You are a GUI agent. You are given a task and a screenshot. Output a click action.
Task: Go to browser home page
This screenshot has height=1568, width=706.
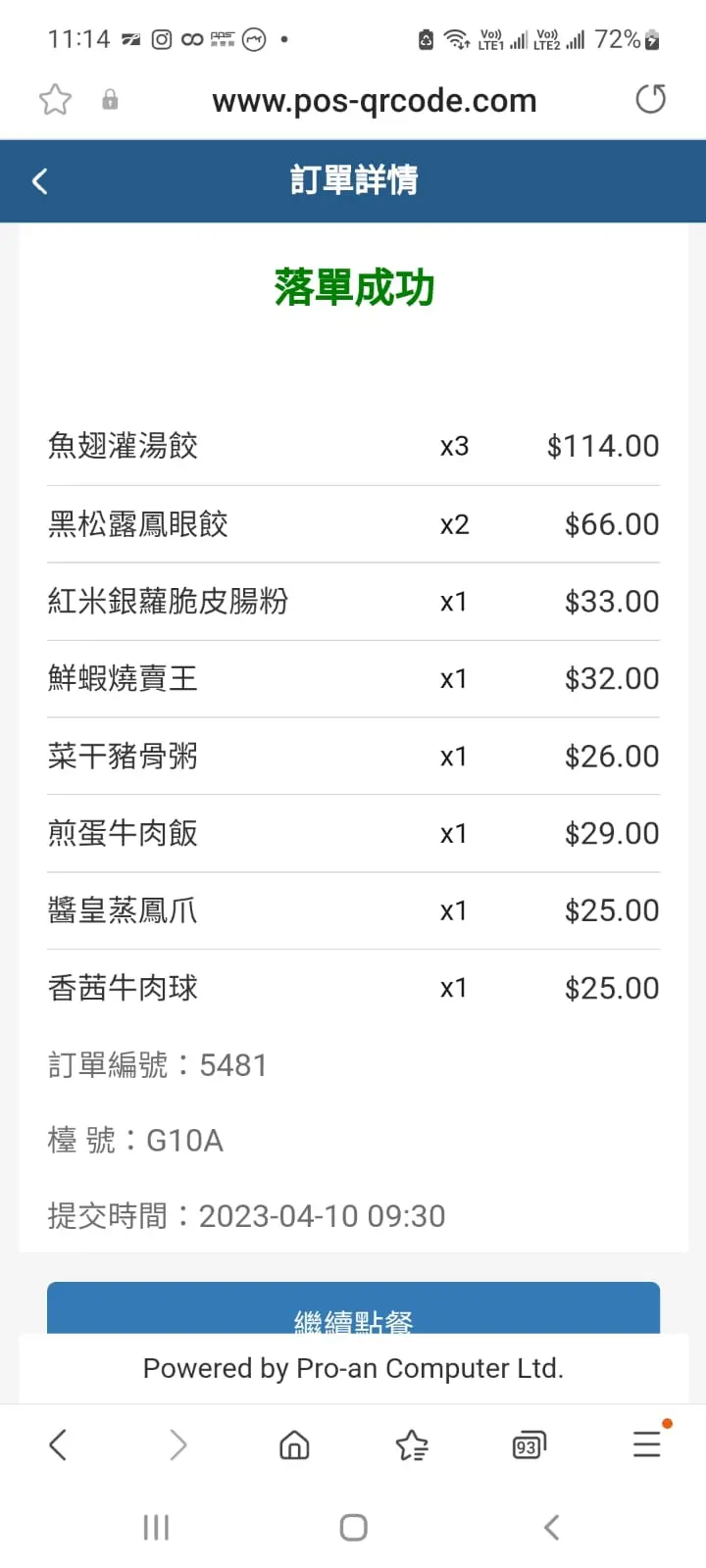click(294, 1445)
